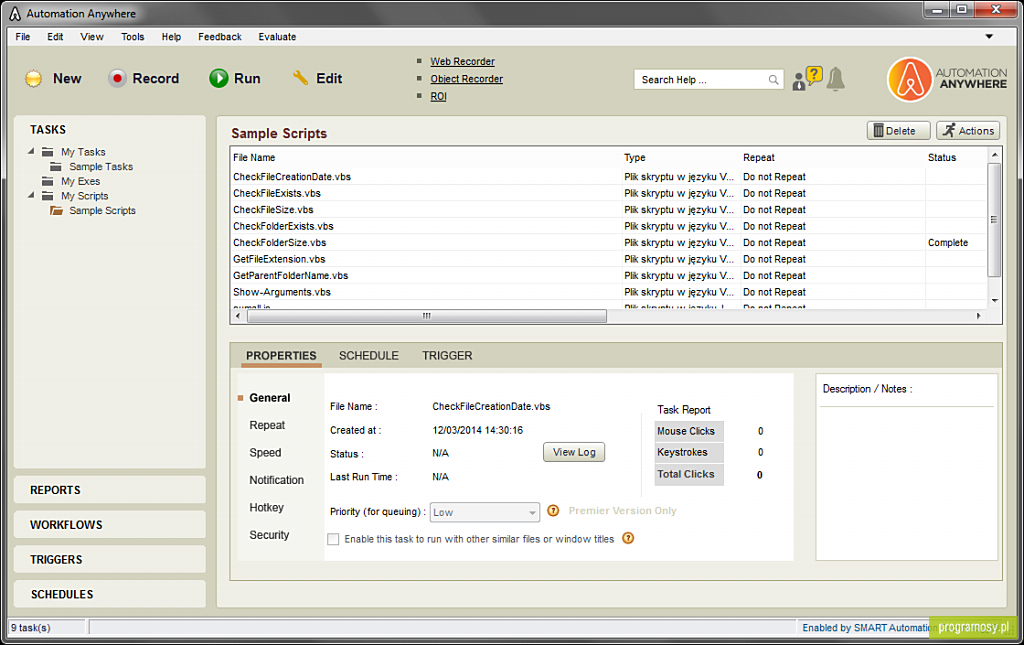Collapse the My Scripts tree node

[x=31, y=195]
